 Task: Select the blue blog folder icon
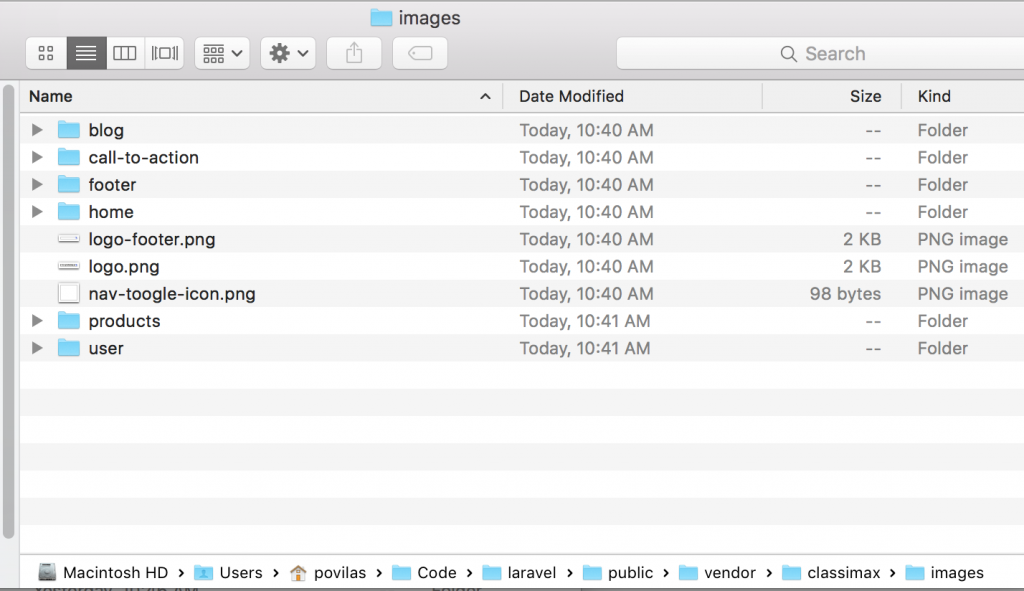tap(68, 130)
